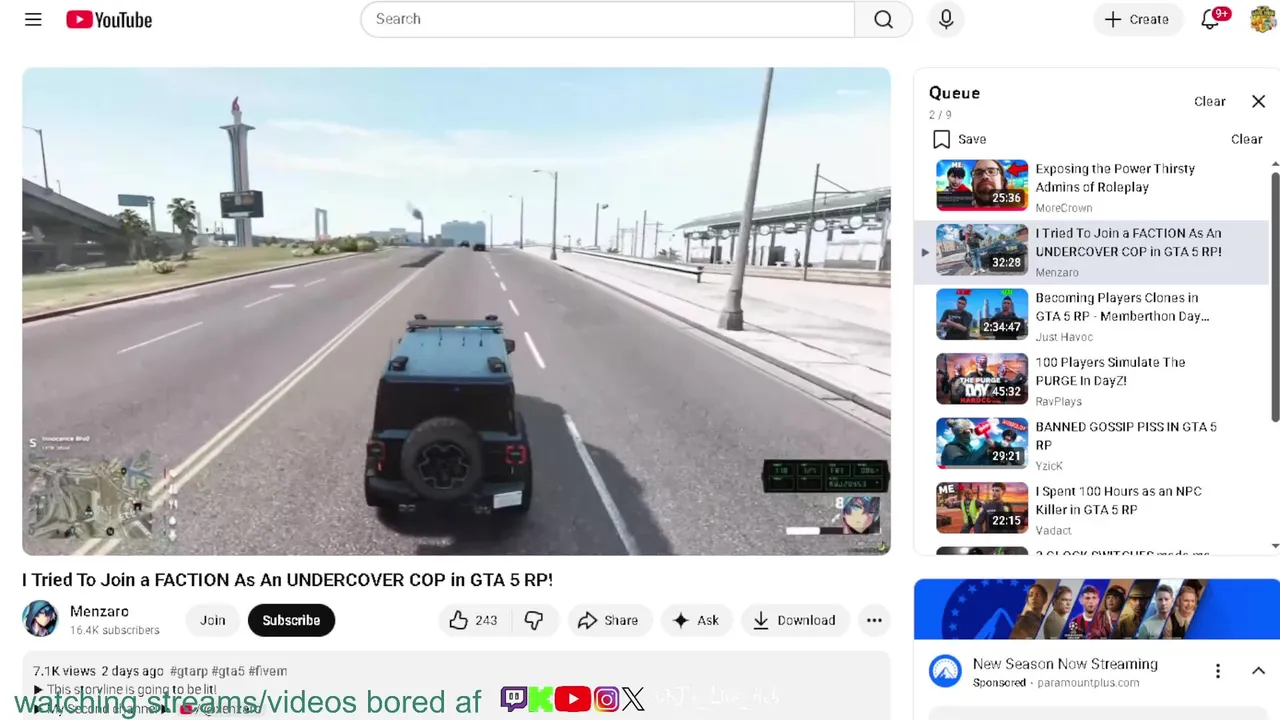Click 'New Season Now Streaming' ad title
This screenshot has width=1280, height=720.
point(1065,664)
